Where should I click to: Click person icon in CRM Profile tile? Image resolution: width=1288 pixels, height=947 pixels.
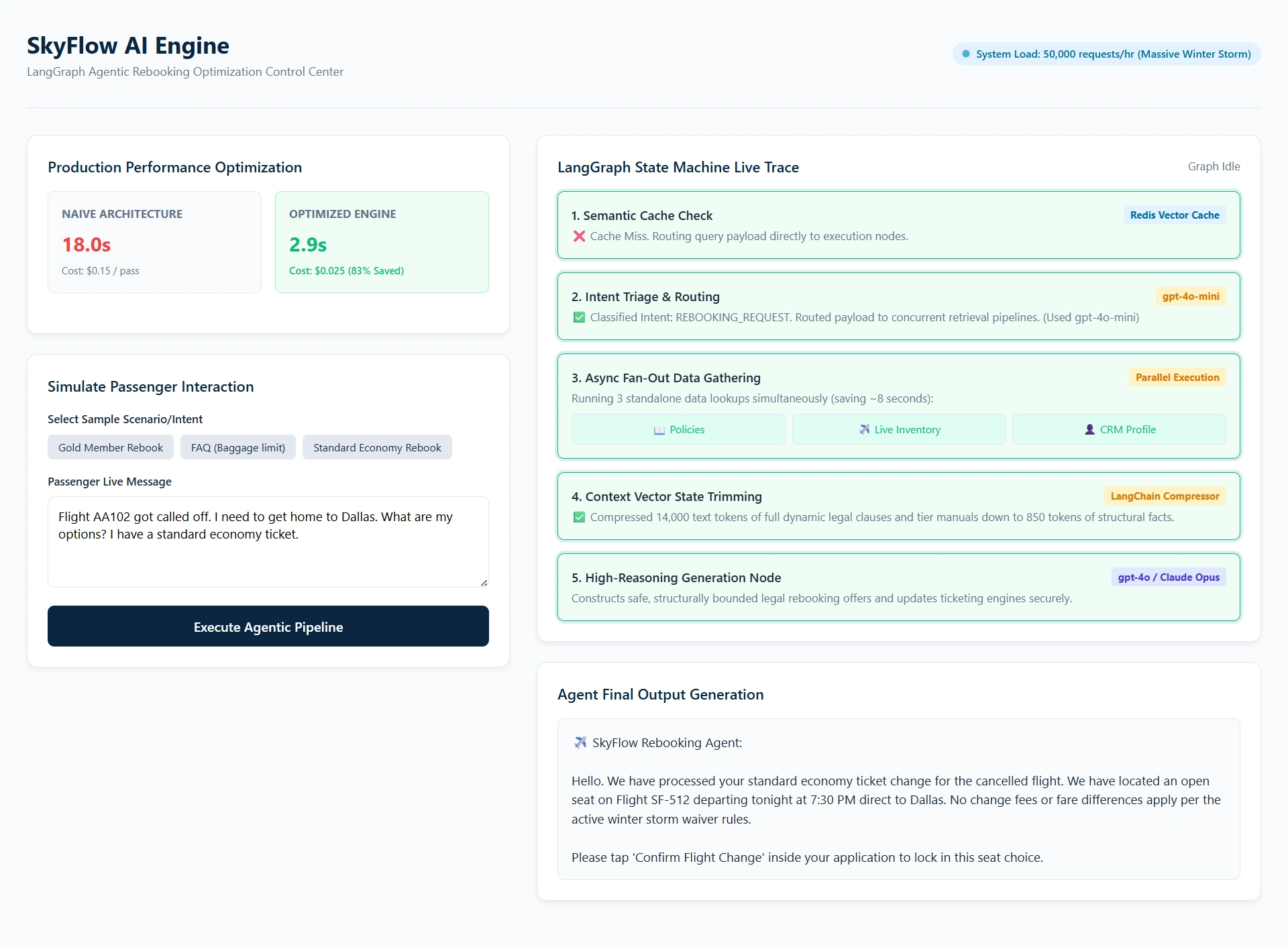point(1089,429)
